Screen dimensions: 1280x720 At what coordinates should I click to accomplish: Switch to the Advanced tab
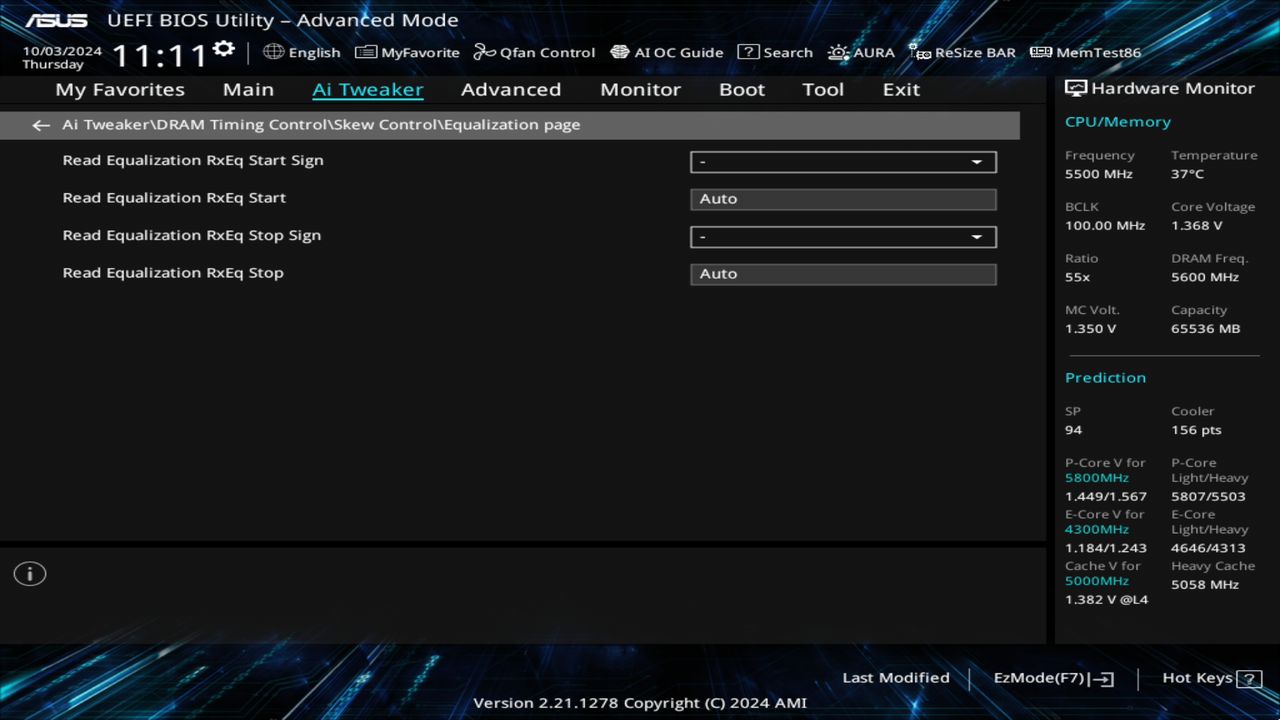tap(510, 89)
